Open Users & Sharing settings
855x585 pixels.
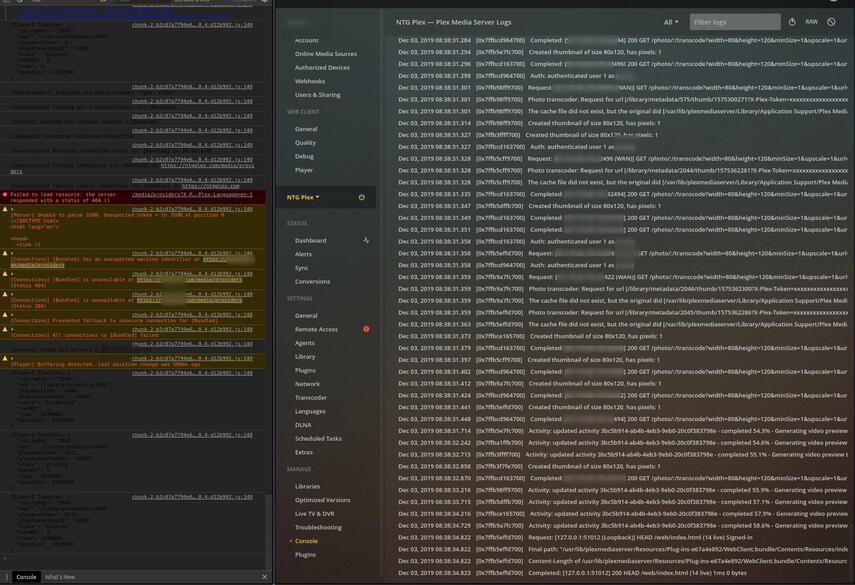[x=317, y=95]
